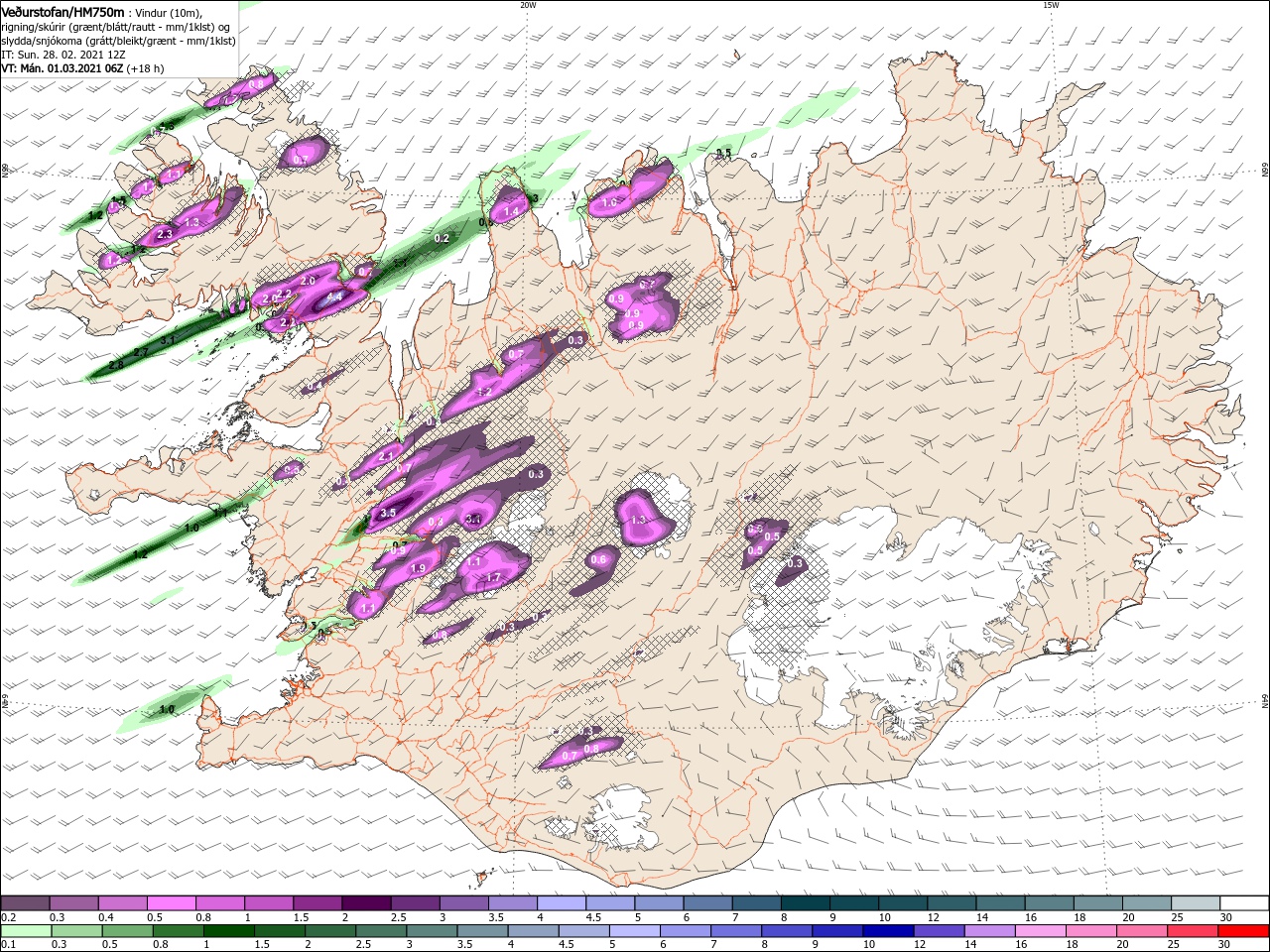Pick the pale grey 25 swatch, upper legend row
Image resolution: width=1270 pixels, height=952 pixels.
click(1196, 903)
